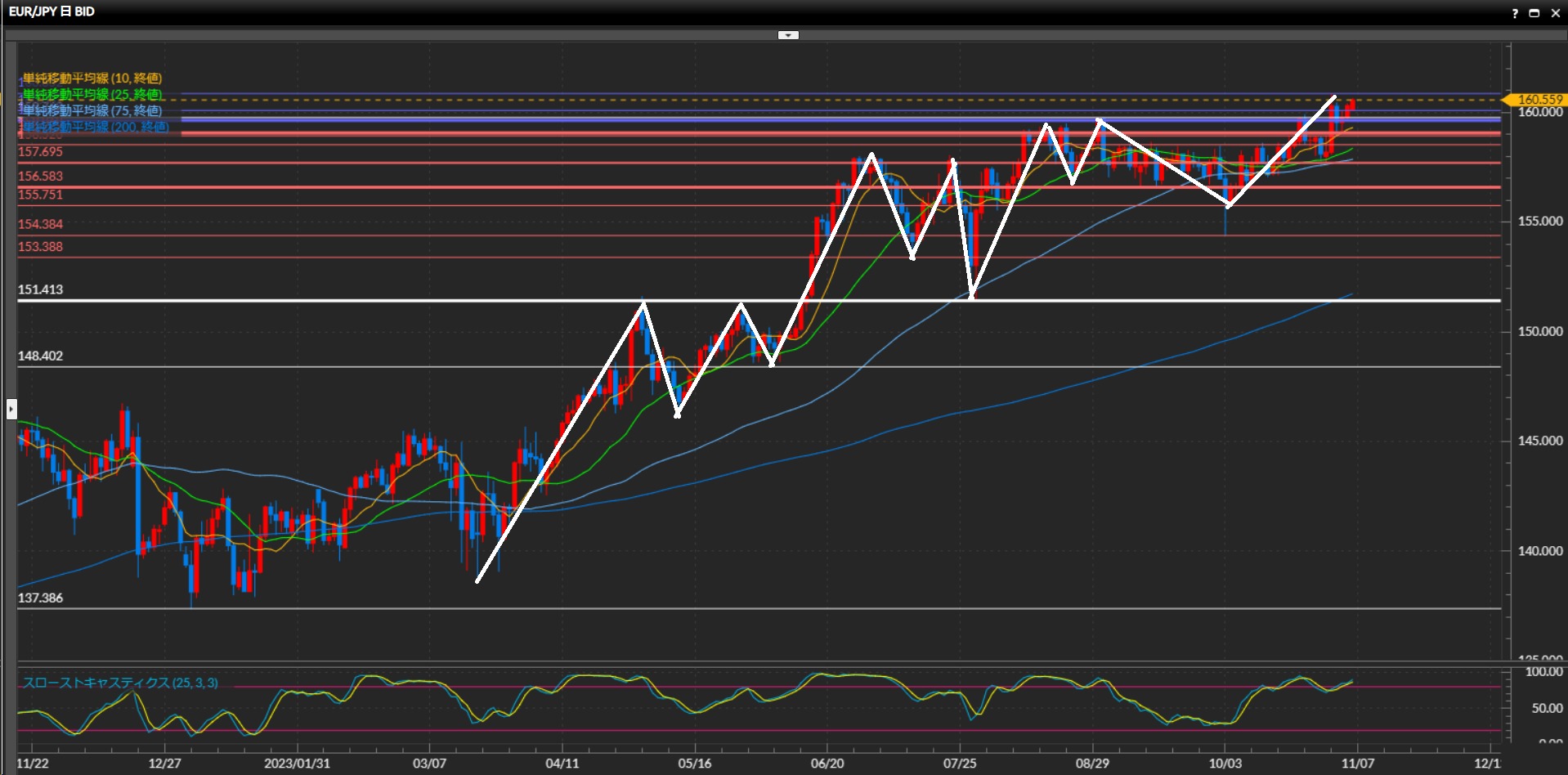1568x775 pixels.
Task: Click the 150.000 price axis label
Action: (1539, 331)
